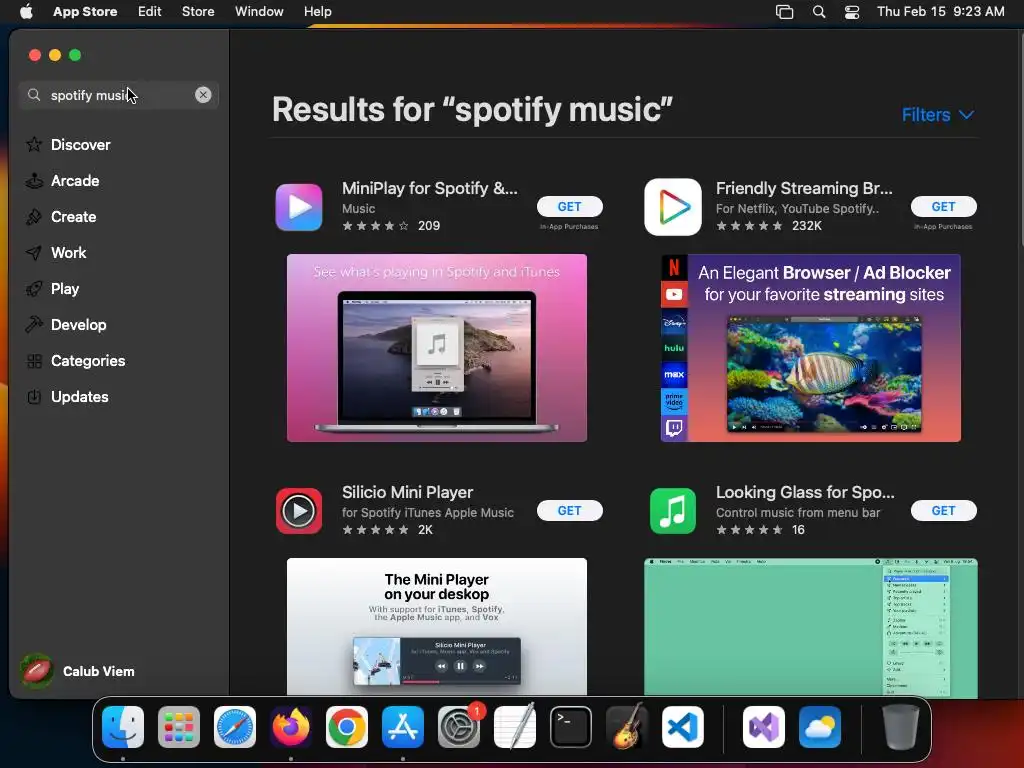Click the Looking Glass for Spotify title

pos(805,492)
